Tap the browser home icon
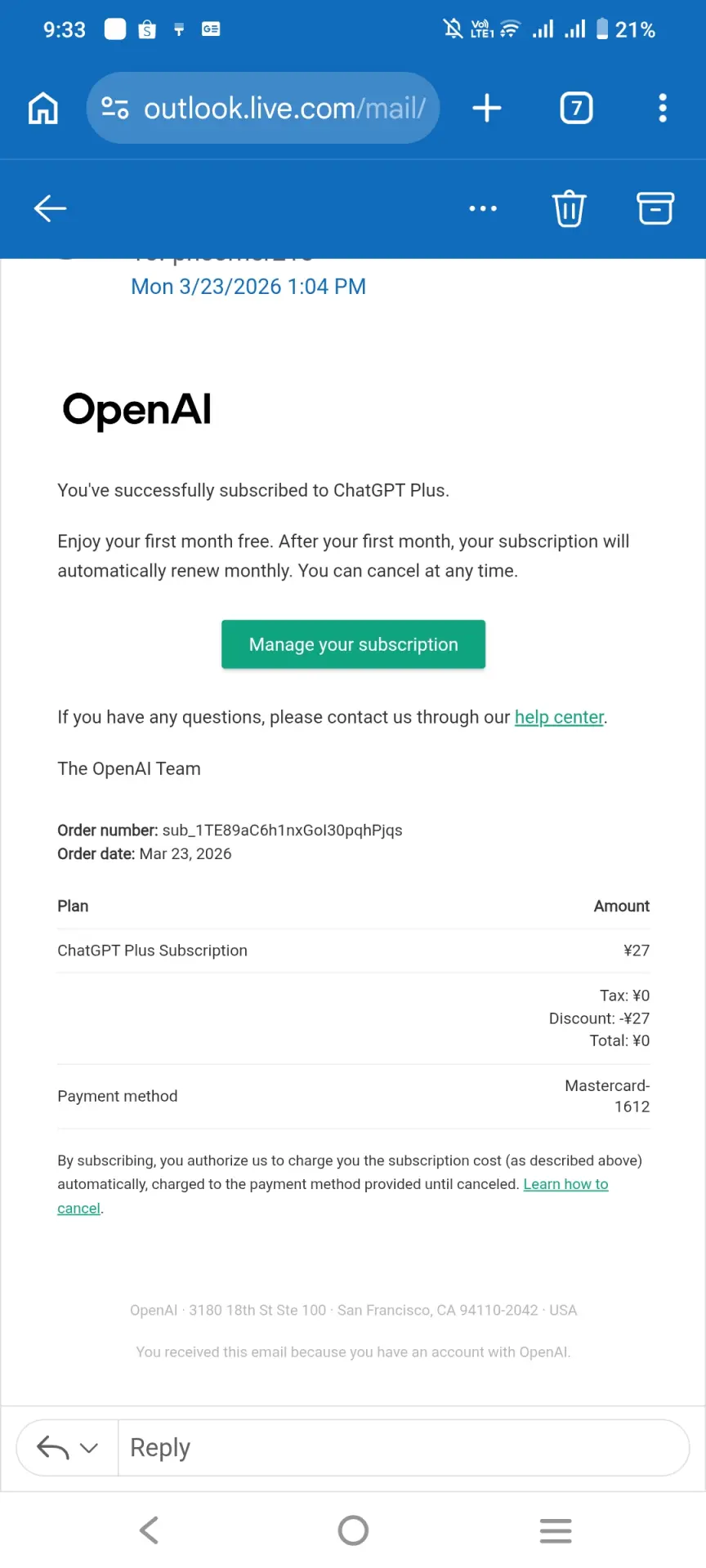This screenshot has height=1568, width=706. click(43, 108)
